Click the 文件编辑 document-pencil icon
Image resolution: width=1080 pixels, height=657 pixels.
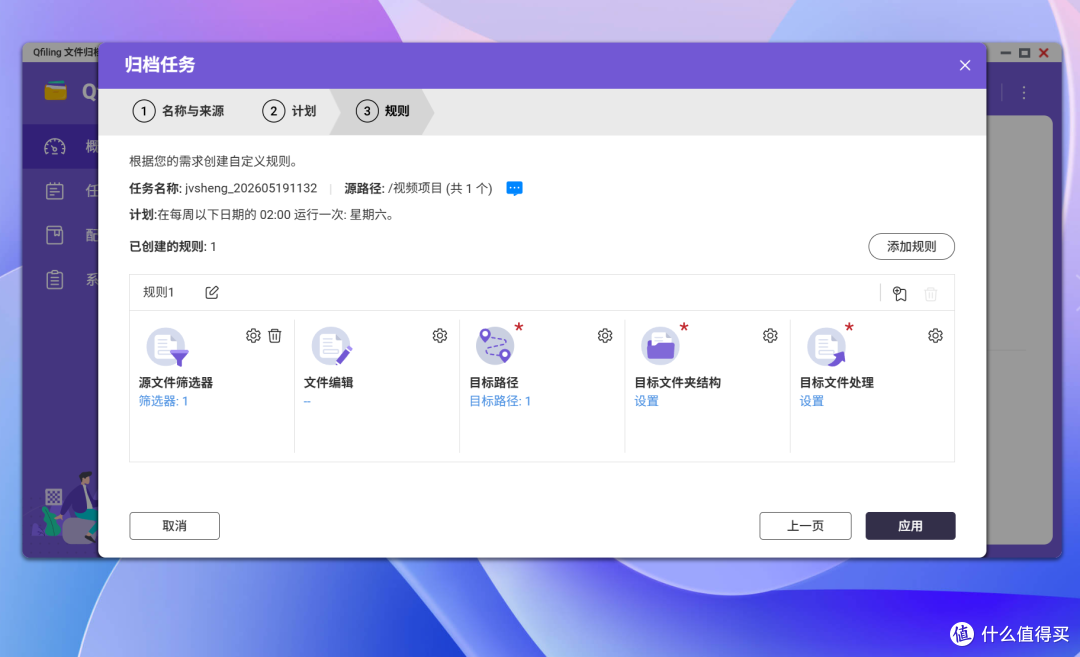pyautogui.click(x=332, y=346)
